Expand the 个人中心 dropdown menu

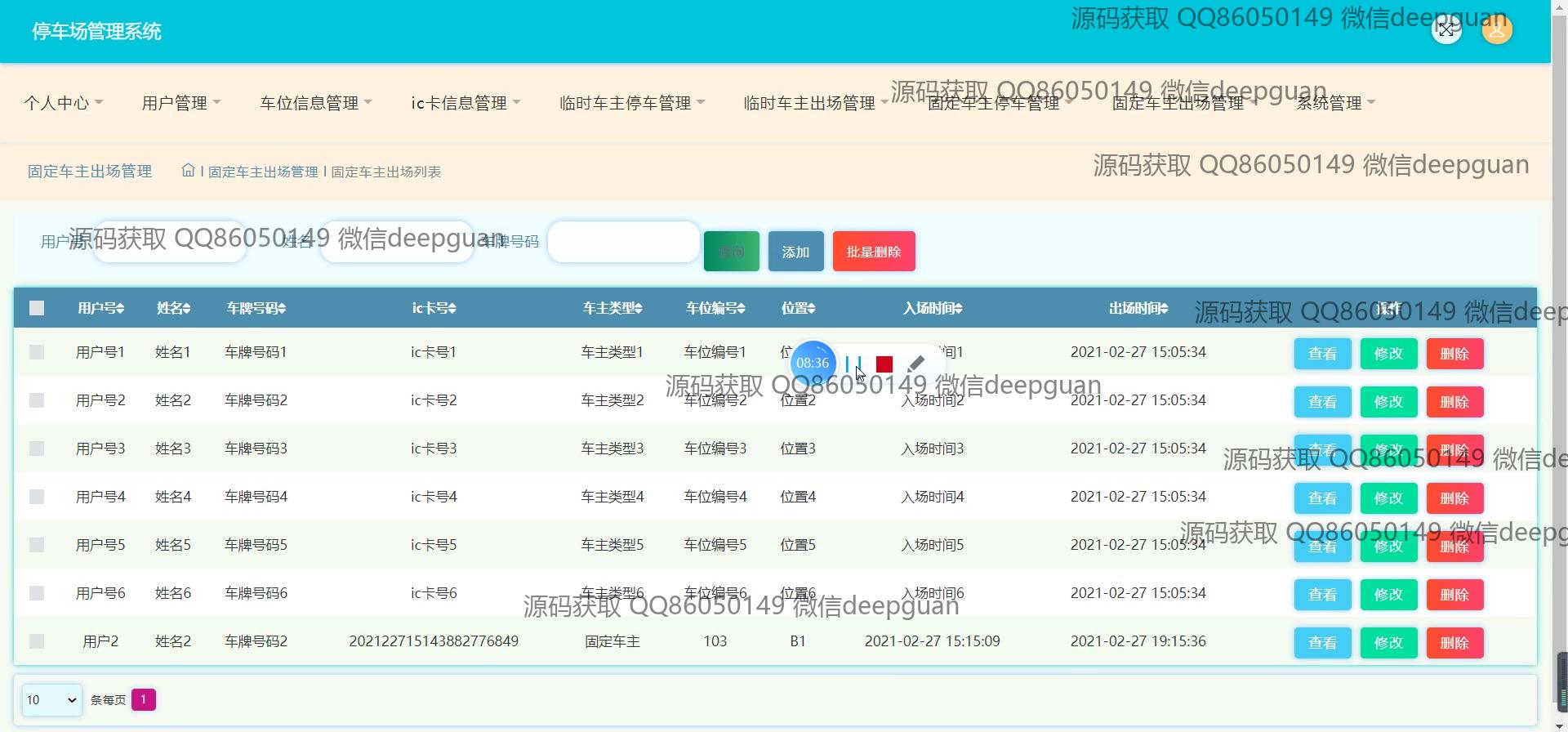click(x=63, y=103)
